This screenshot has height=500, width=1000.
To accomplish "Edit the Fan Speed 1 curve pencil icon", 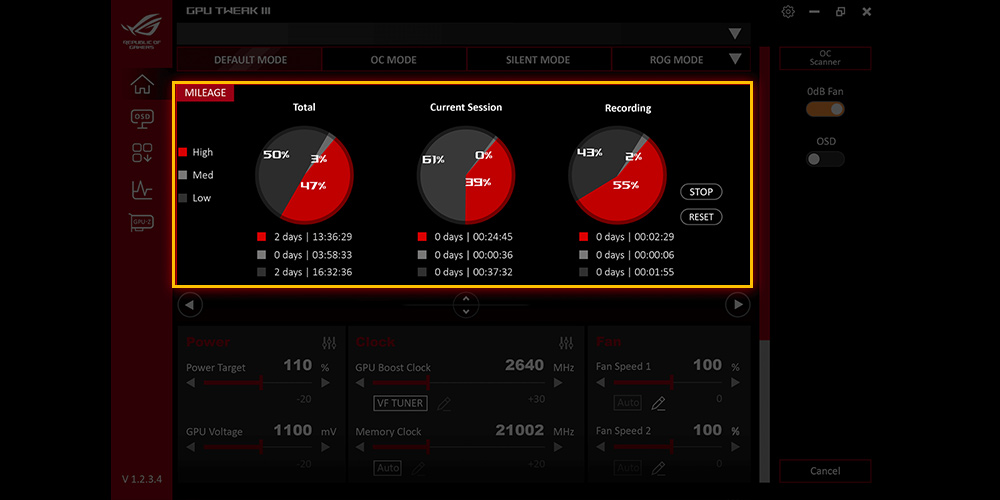I will 658,403.
